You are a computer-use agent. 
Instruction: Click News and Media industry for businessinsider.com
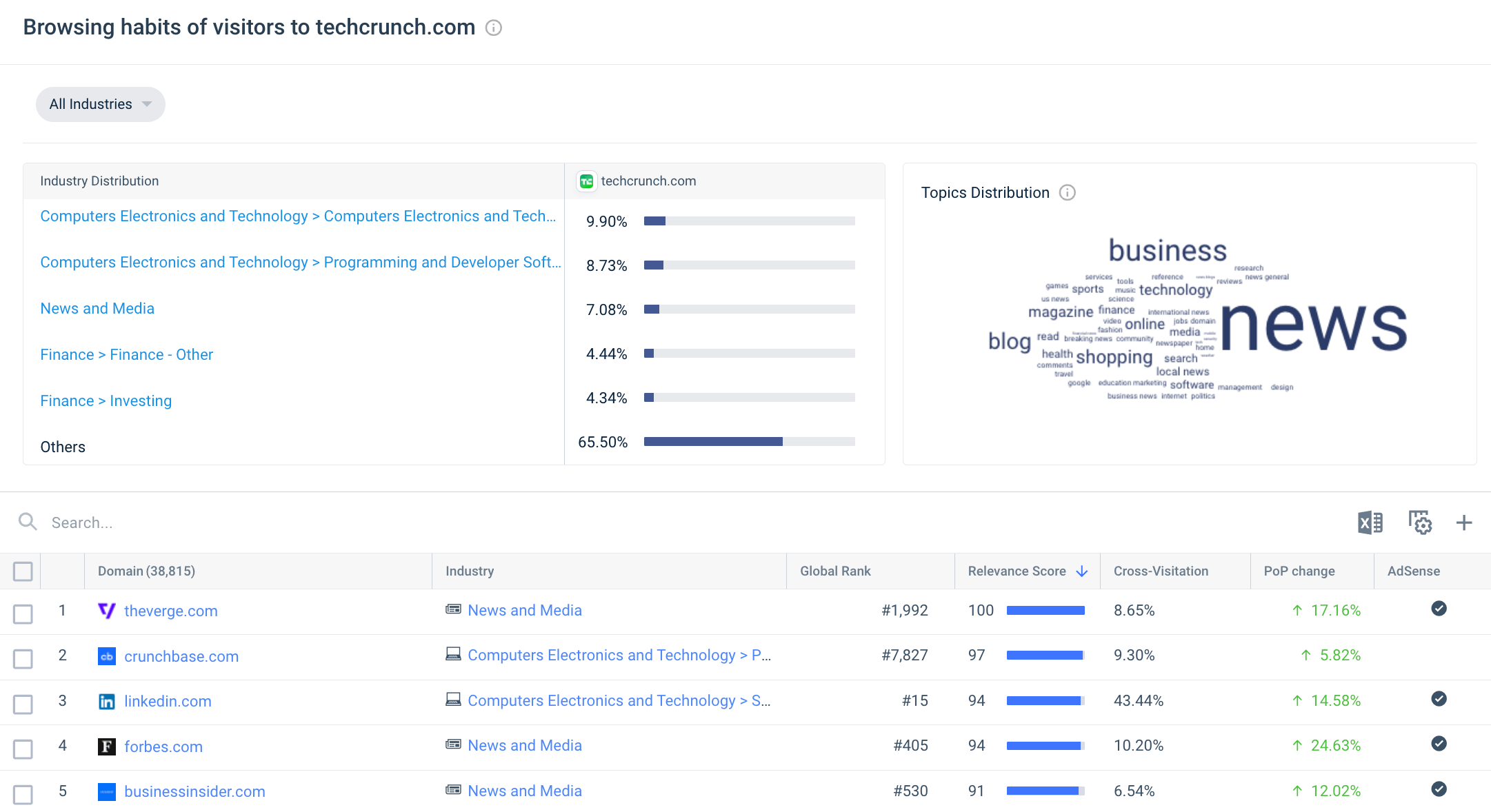click(525, 791)
